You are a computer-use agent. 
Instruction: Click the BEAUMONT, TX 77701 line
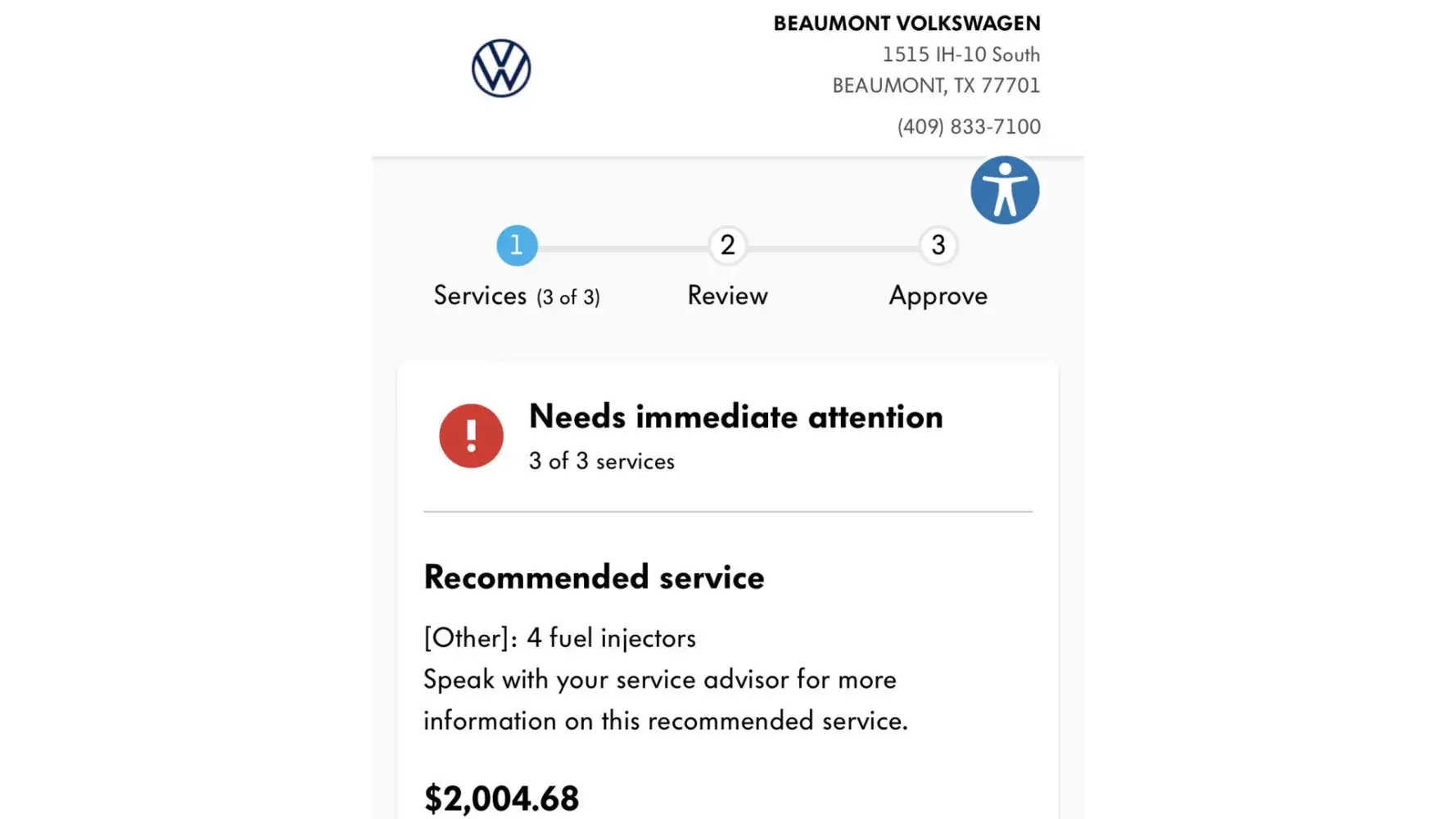(x=936, y=86)
